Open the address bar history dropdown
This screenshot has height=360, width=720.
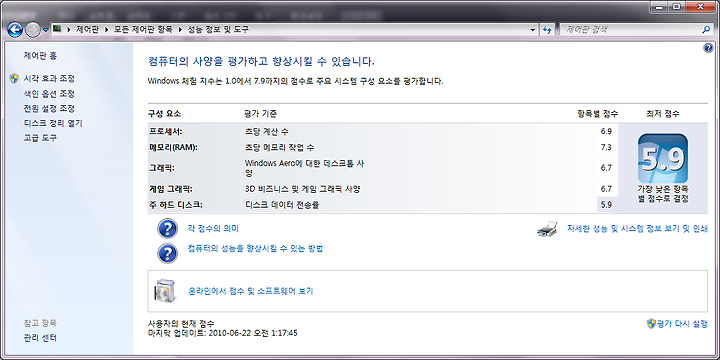[x=533, y=30]
